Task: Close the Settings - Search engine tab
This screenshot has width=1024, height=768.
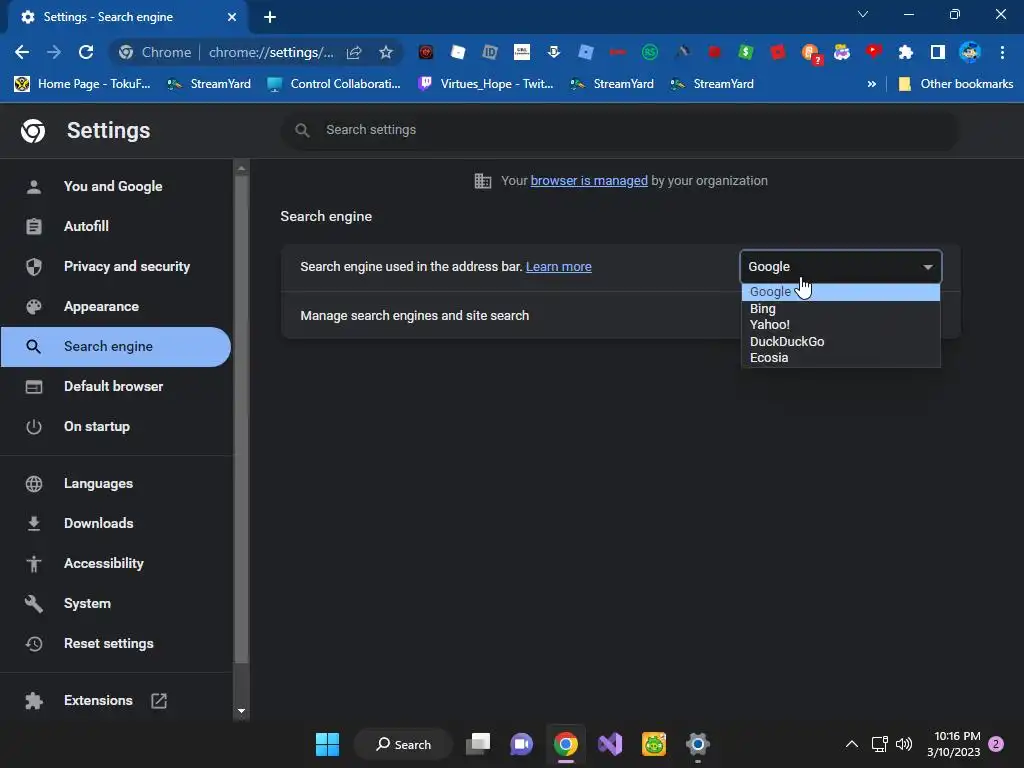Action: (232, 17)
